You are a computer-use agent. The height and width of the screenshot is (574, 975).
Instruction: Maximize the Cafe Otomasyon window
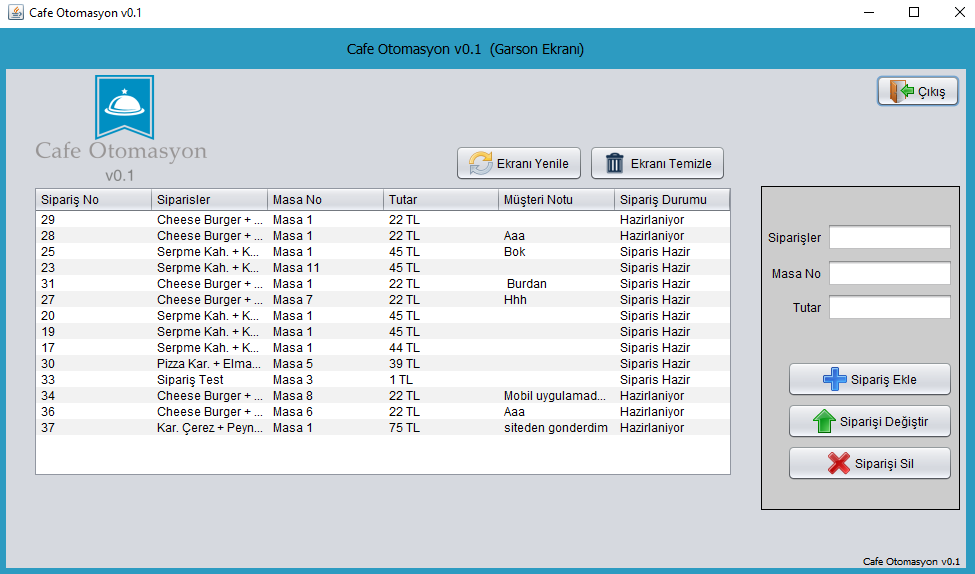[x=913, y=13]
